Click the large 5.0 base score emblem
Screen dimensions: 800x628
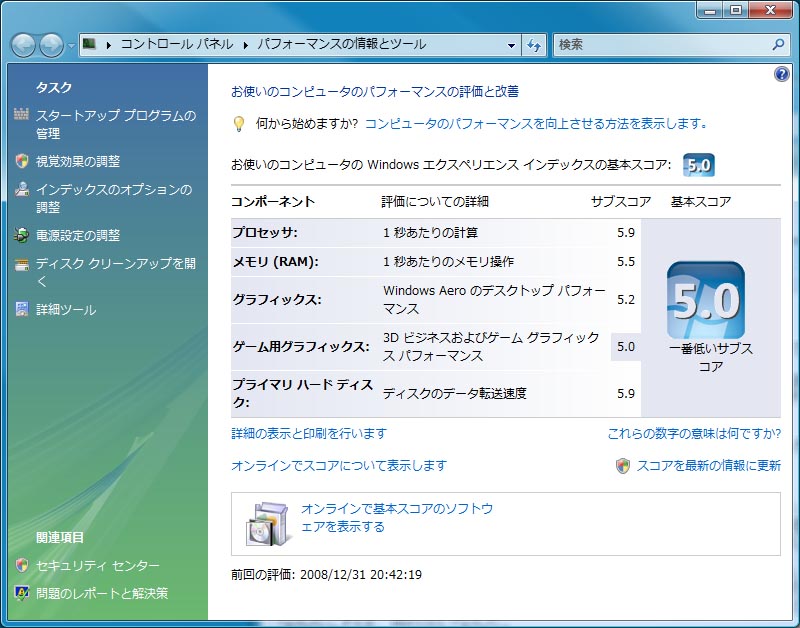click(x=706, y=300)
